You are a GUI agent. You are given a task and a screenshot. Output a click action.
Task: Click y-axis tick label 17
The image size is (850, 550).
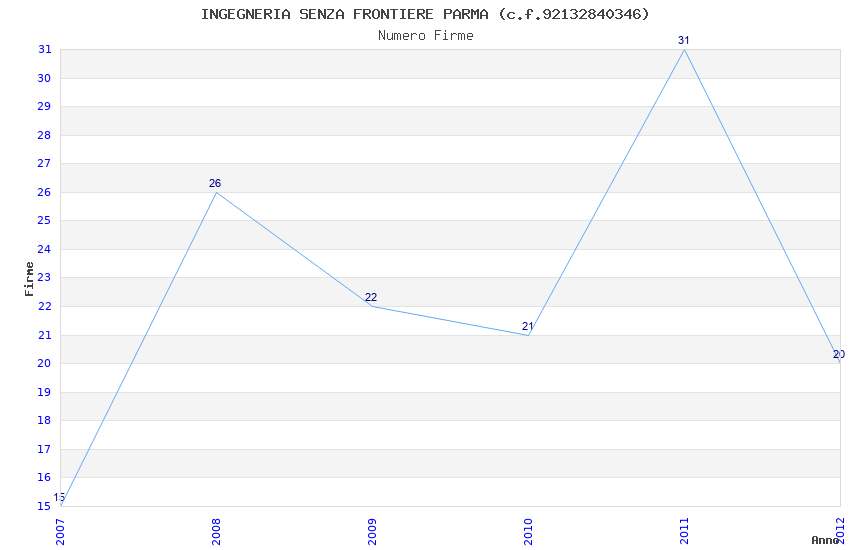(44, 449)
